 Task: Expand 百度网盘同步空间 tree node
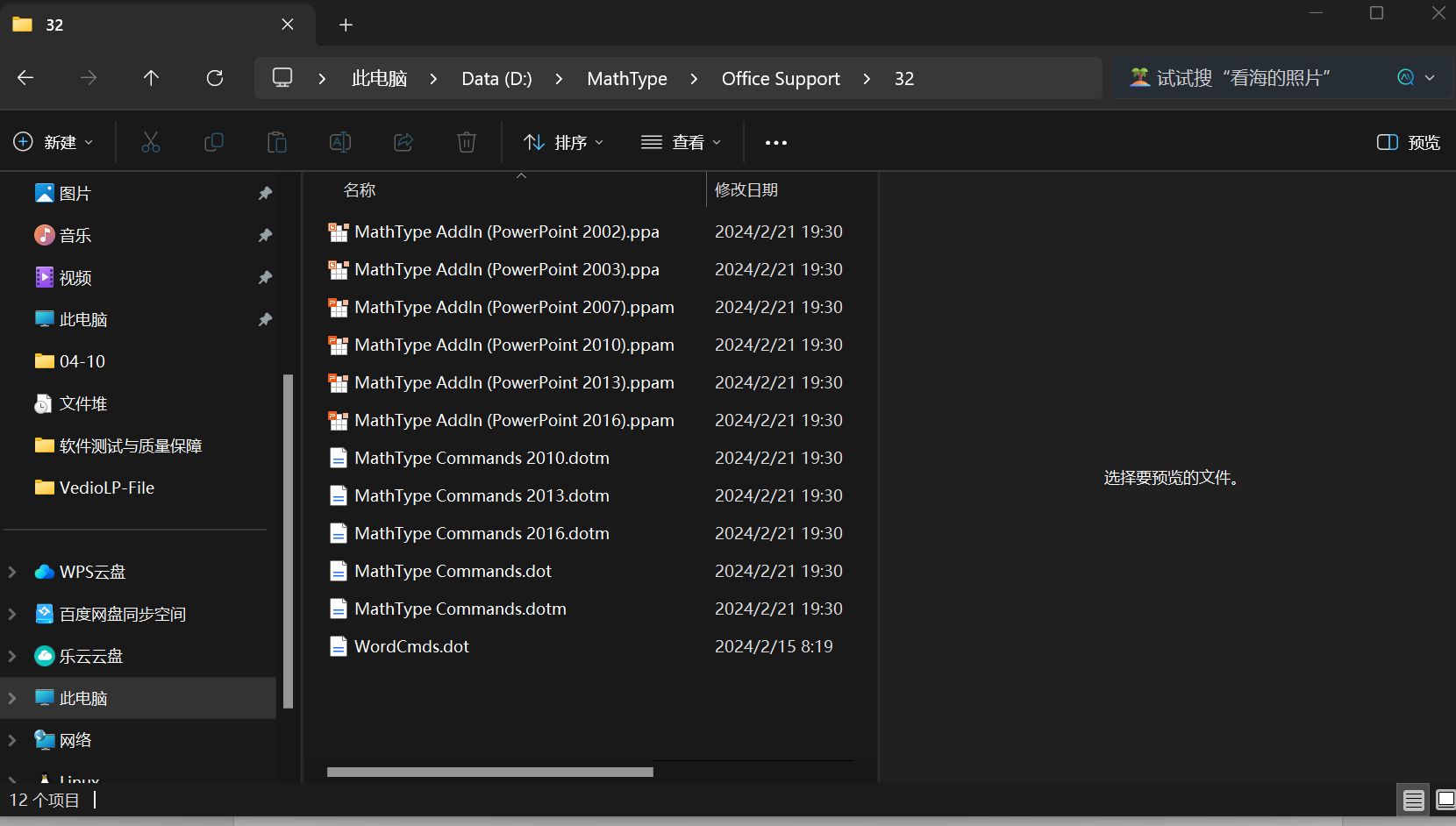pyautogui.click(x=12, y=614)
